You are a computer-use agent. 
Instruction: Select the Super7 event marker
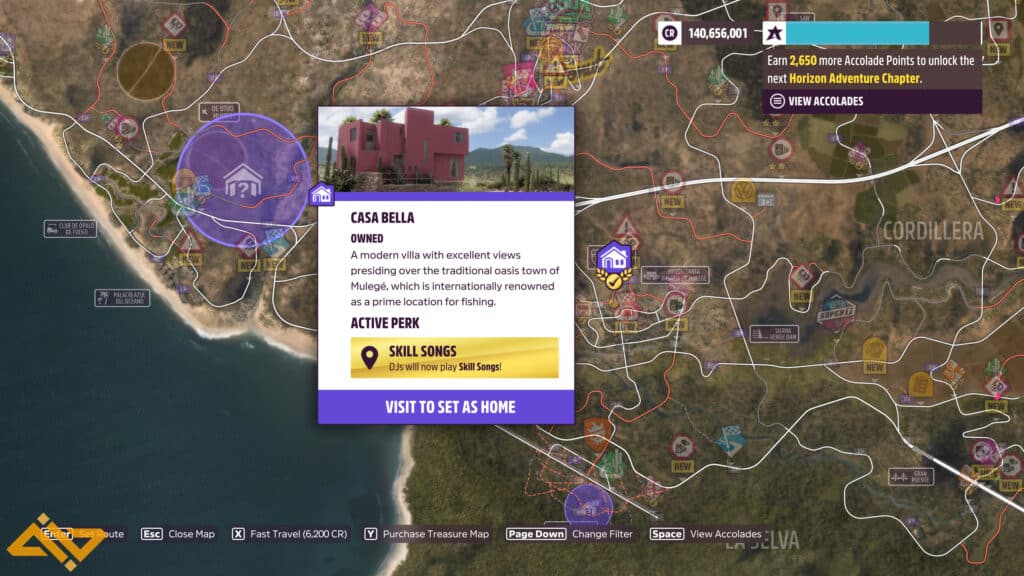point(836,313)
